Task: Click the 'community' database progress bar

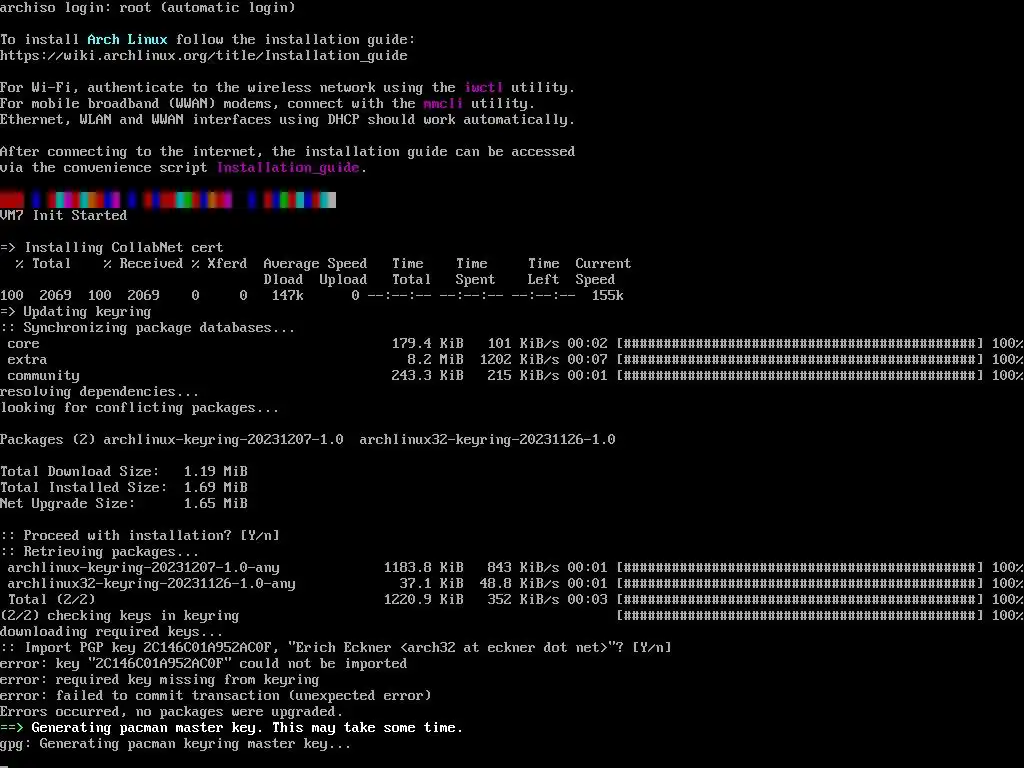Action: 800,376
